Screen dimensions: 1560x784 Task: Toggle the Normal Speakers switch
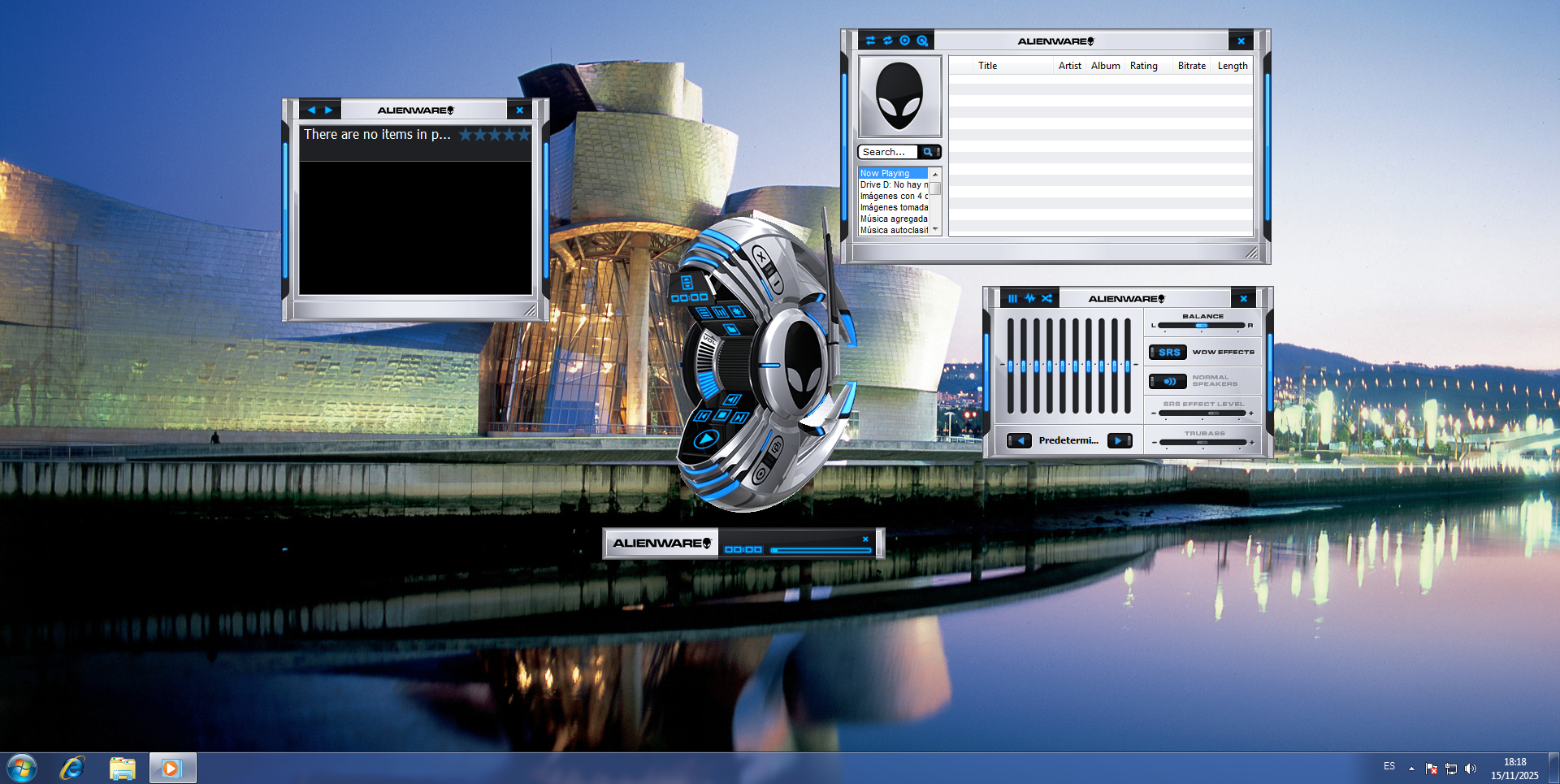pyautogui.click(x=1168, y=381)
